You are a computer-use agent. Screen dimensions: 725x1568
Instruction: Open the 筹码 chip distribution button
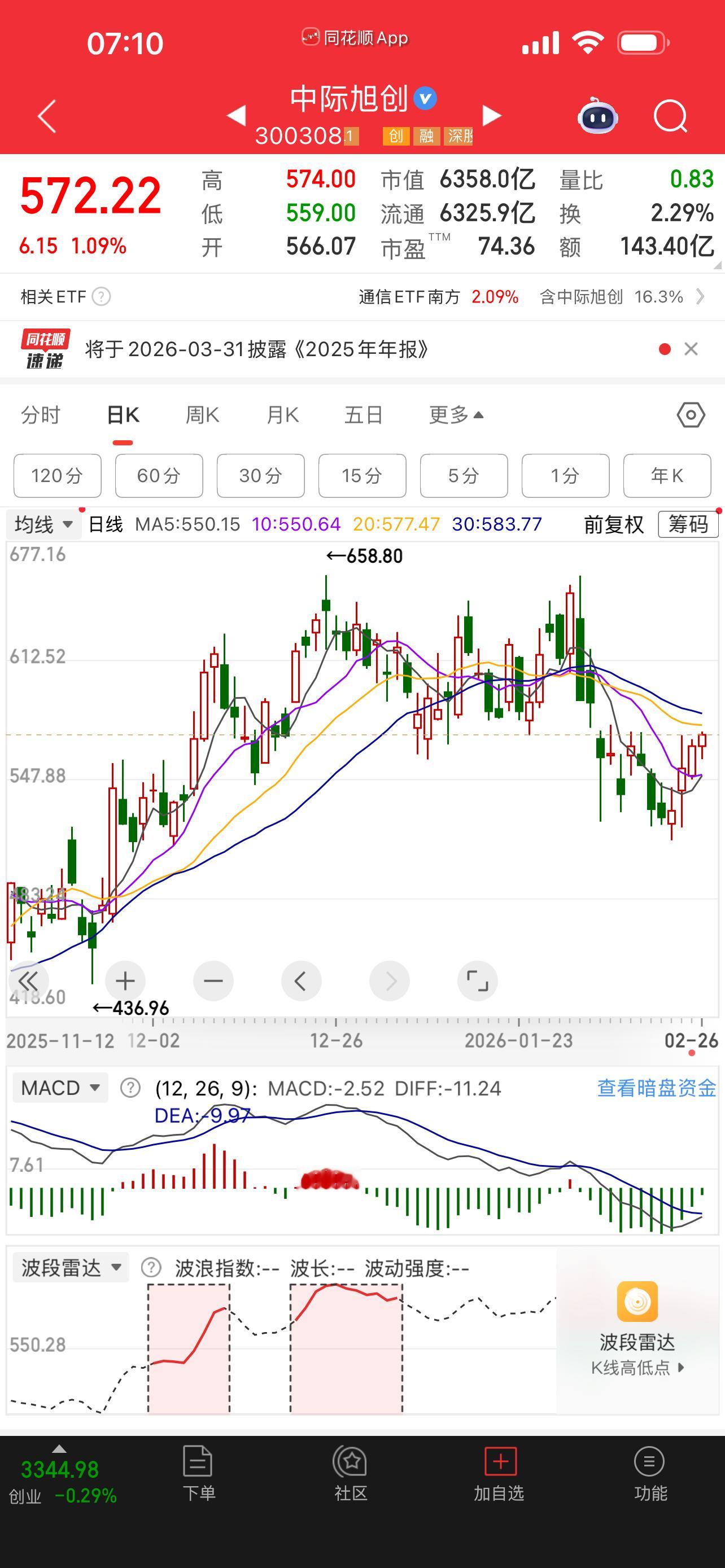point(688,524)
